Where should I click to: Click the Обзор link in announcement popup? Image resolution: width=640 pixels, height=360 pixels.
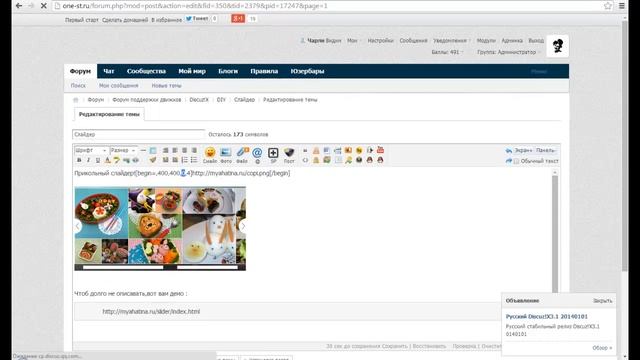coord(602,348)
